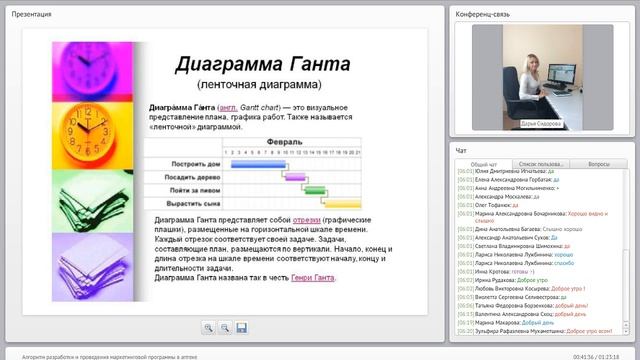Screen dimensions: 640x360
Task: Click Юлия Дмитриевна Игнатьева's chat message
Action: click(x=506, y=171)
